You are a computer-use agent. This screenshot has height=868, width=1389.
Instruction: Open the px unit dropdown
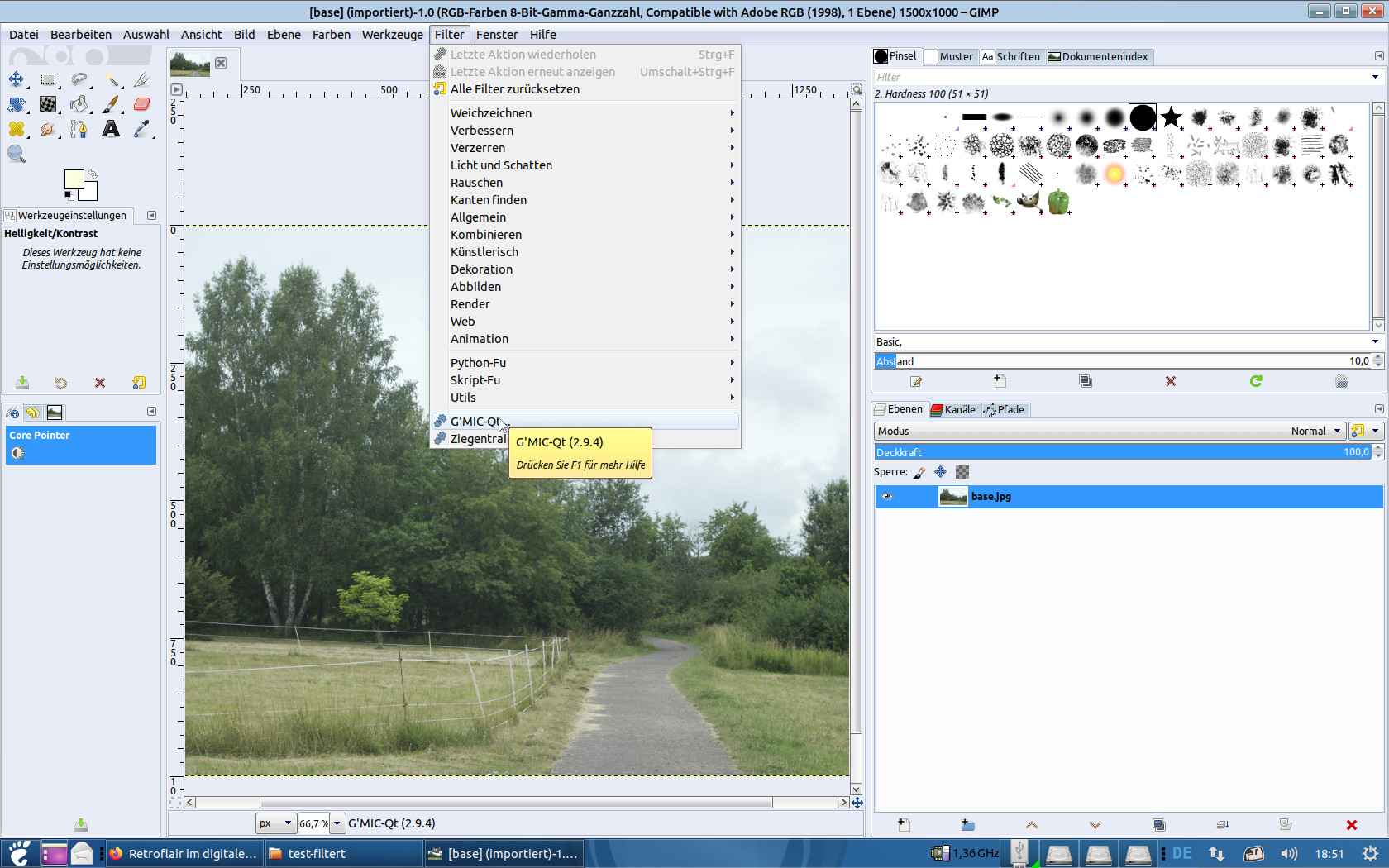coord(276,823)
